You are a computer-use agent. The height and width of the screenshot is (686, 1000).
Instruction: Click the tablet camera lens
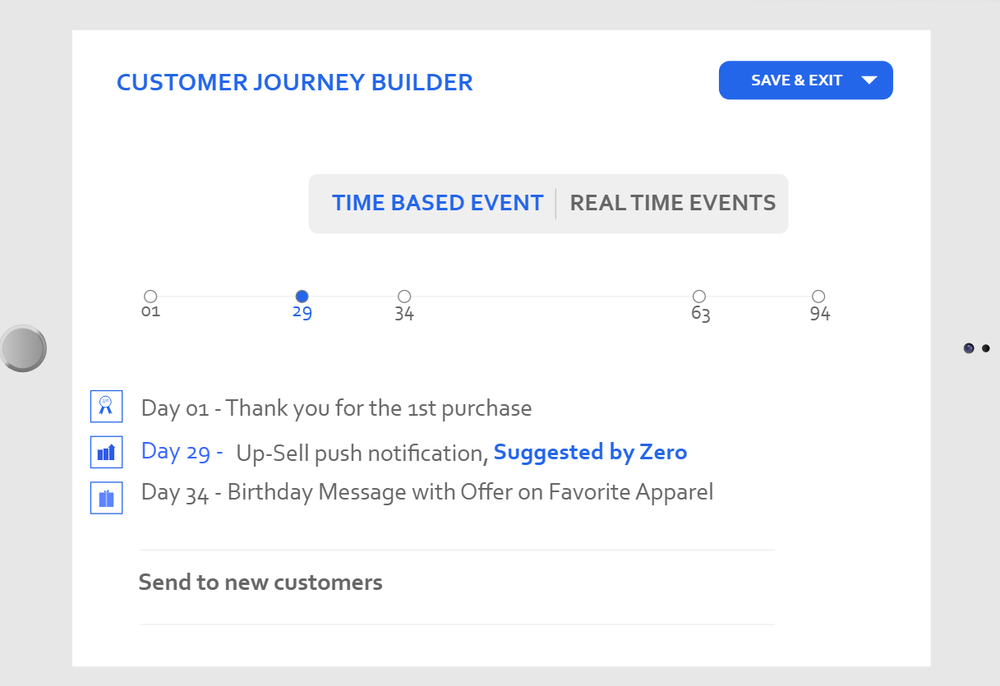click(x=968, y=348)
